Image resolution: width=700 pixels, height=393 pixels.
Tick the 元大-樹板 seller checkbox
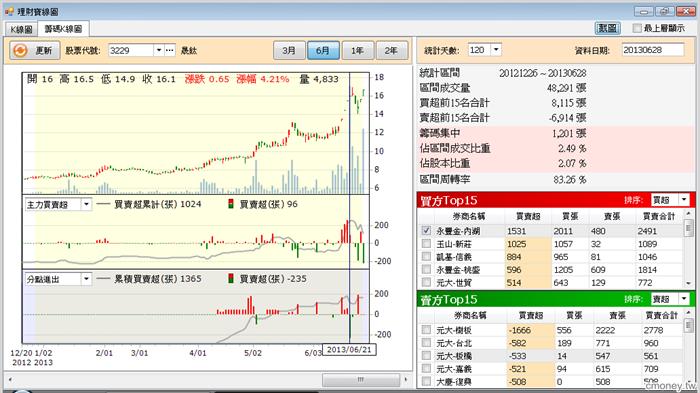coord(426,330)
